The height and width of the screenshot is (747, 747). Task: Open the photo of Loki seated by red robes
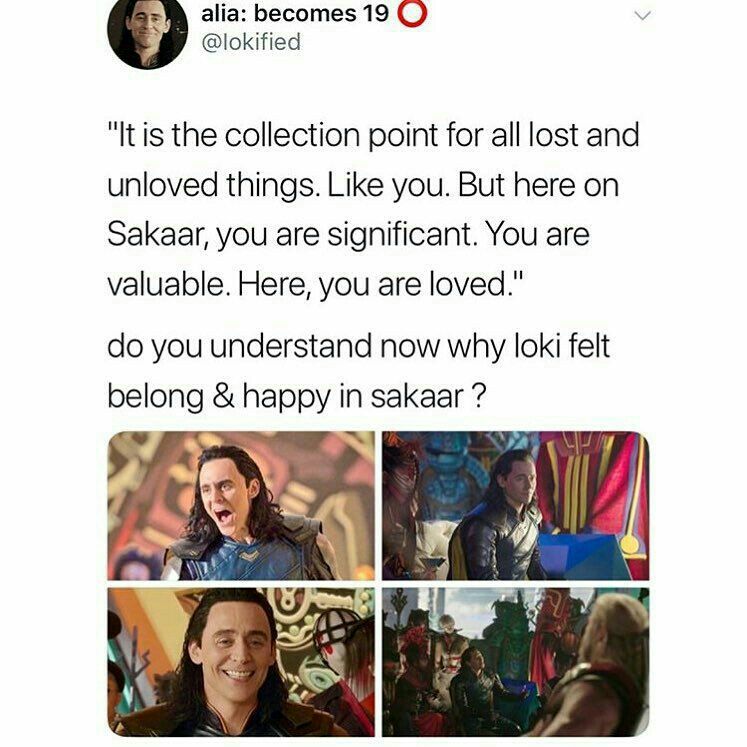point(515,505)
